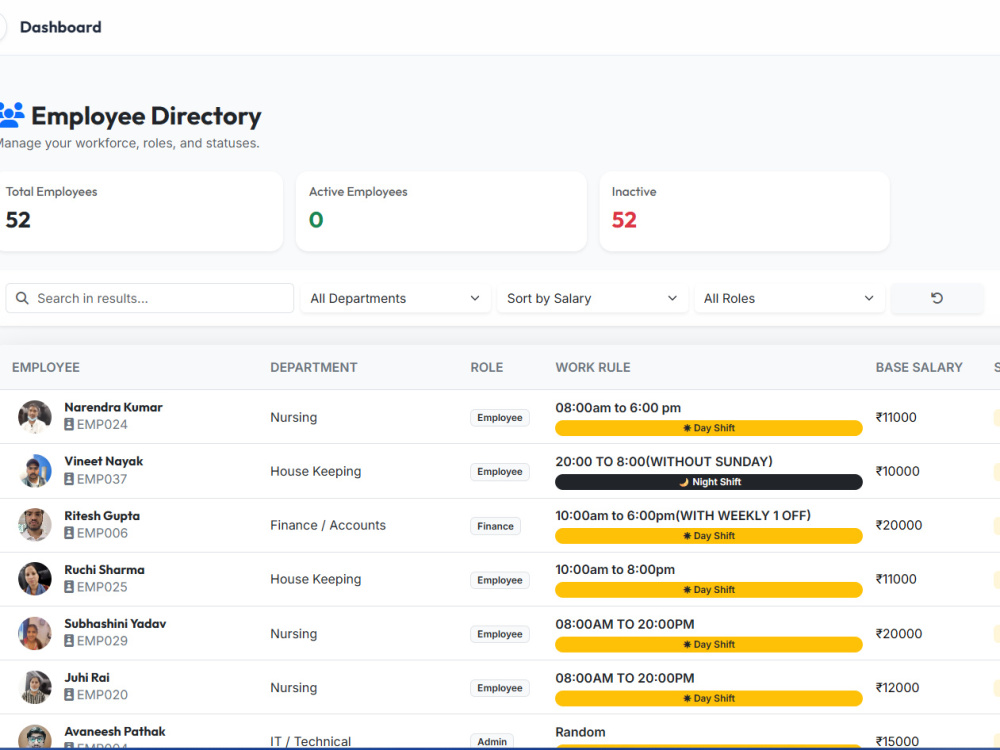Click the Dashboard header title
The image size is (1000, 750).
coord(61,27)
